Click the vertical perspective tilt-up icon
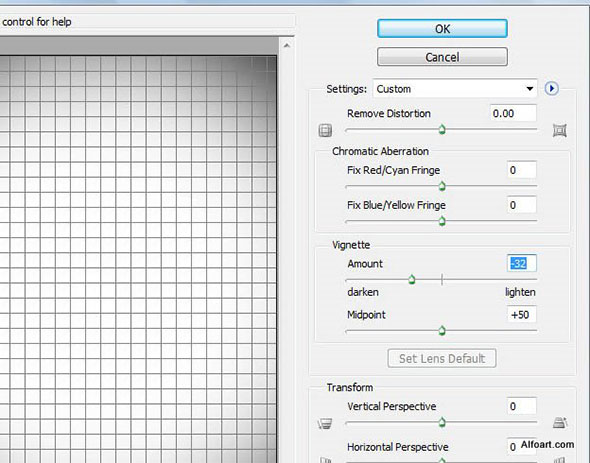This screenshot has width=590, height=463. (x=560, y=423)
